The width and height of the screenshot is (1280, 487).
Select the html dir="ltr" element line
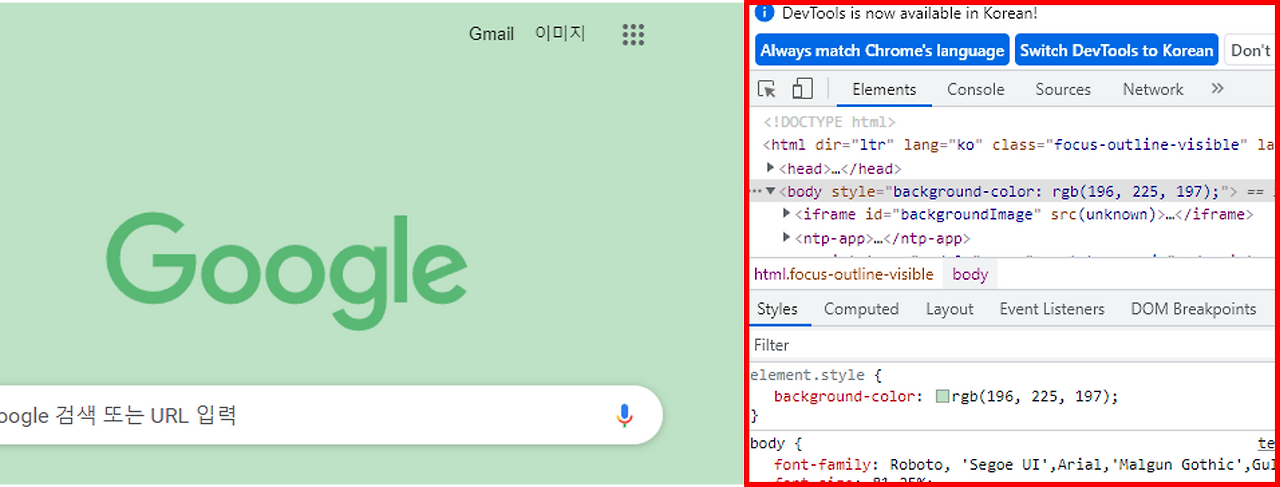click(1012, 145)
